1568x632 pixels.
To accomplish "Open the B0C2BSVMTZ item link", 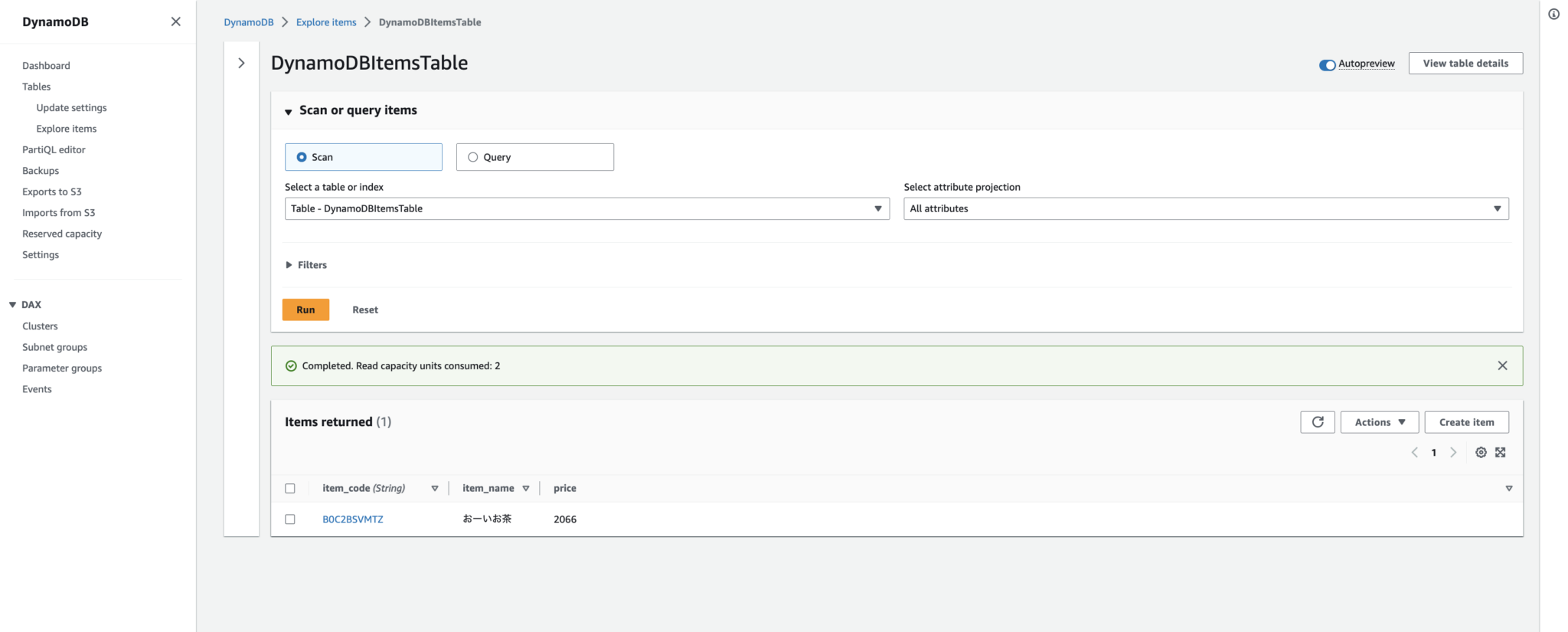I will pos(353,519).
